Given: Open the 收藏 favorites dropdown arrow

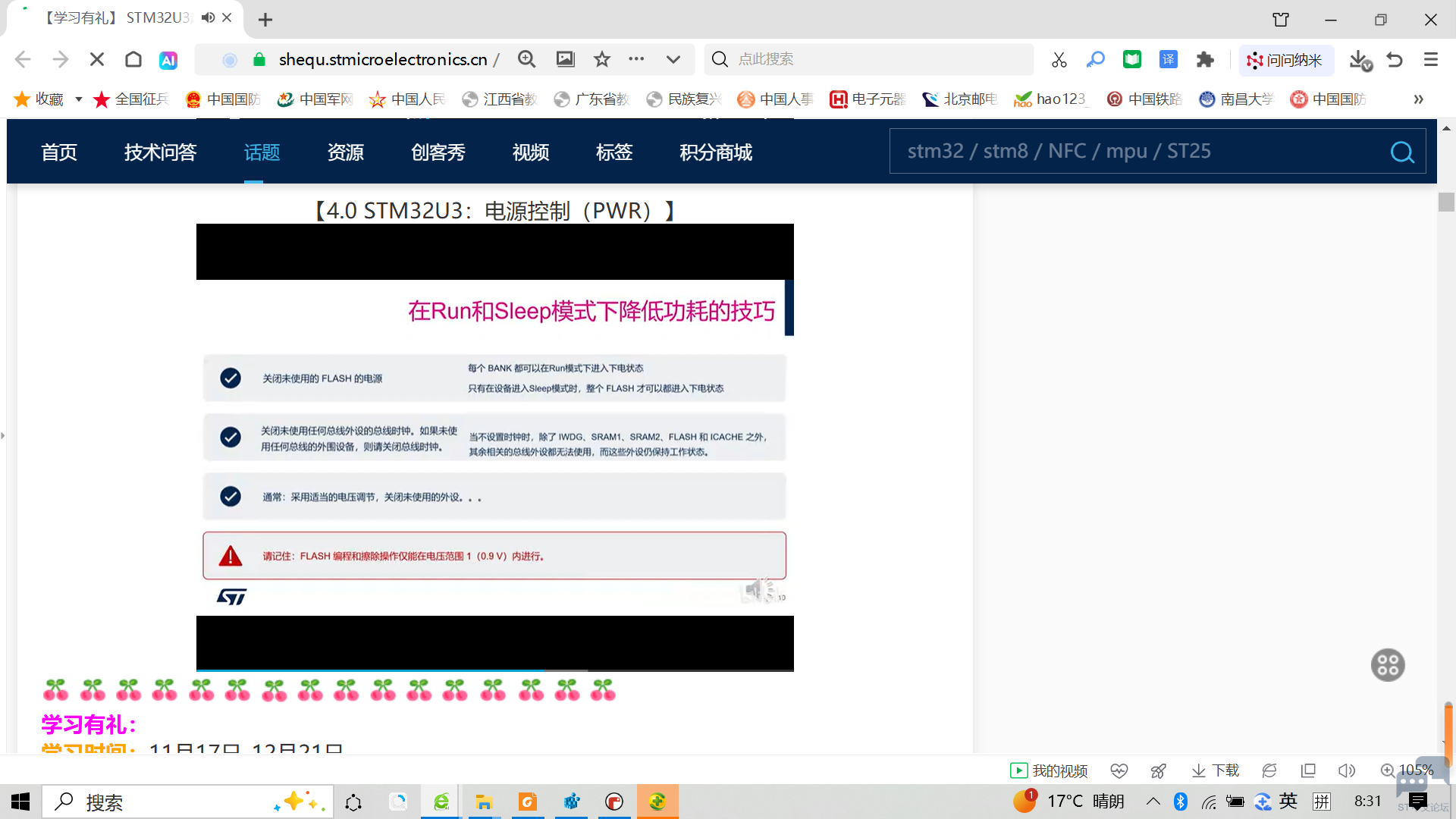Looking at the screenshot, I should 78,99.
